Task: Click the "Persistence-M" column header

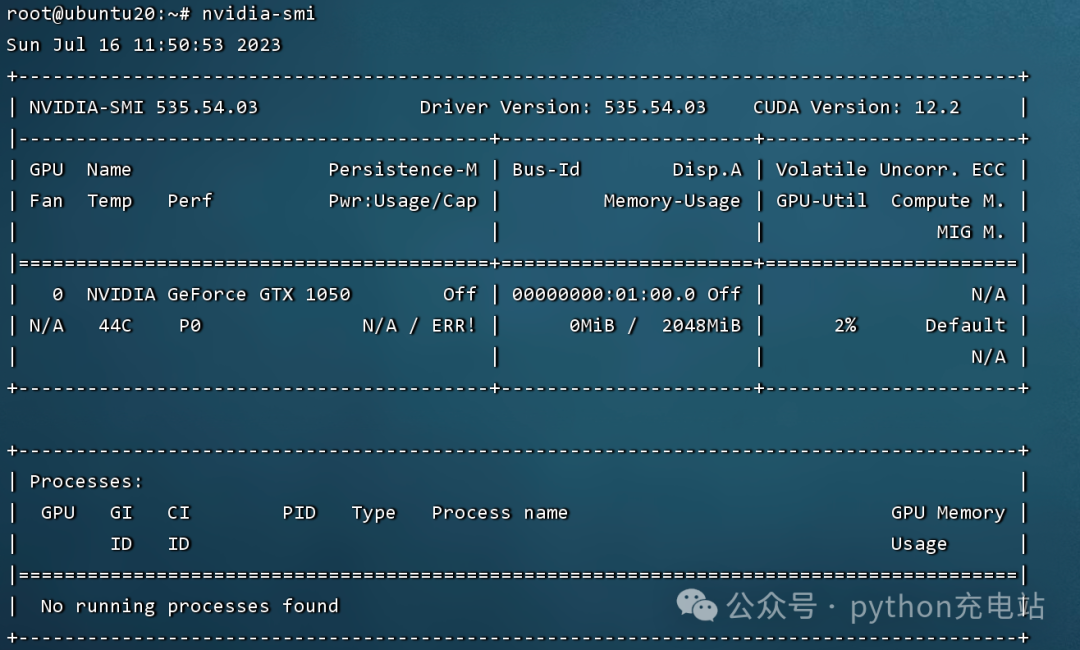Action: point(403,170)
